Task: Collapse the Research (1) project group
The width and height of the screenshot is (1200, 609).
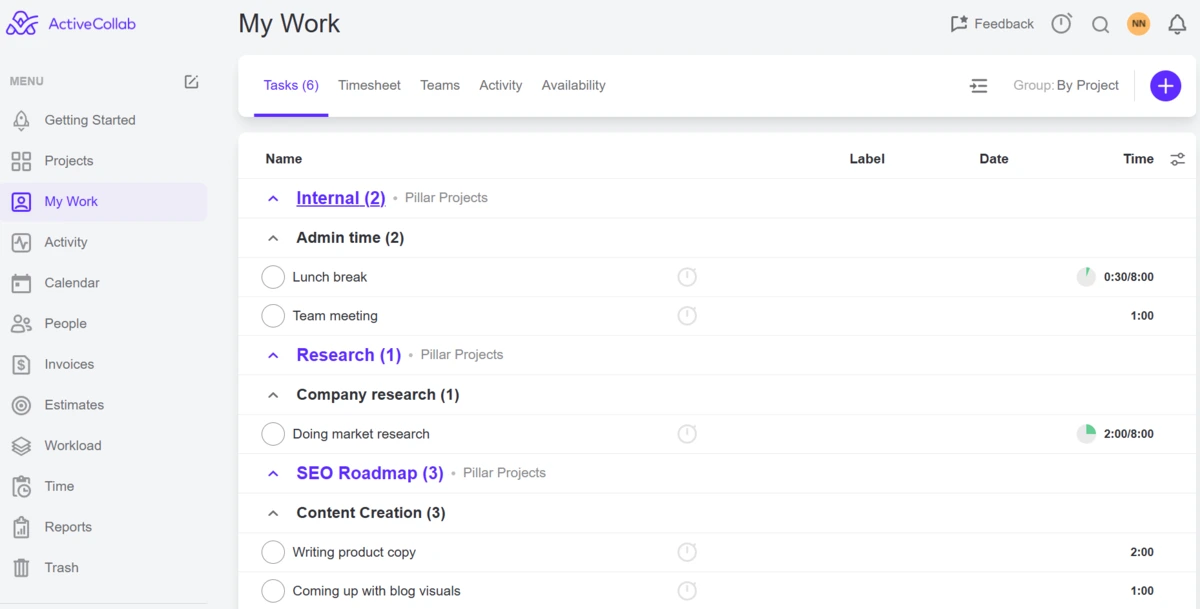Action: [273, 356]
